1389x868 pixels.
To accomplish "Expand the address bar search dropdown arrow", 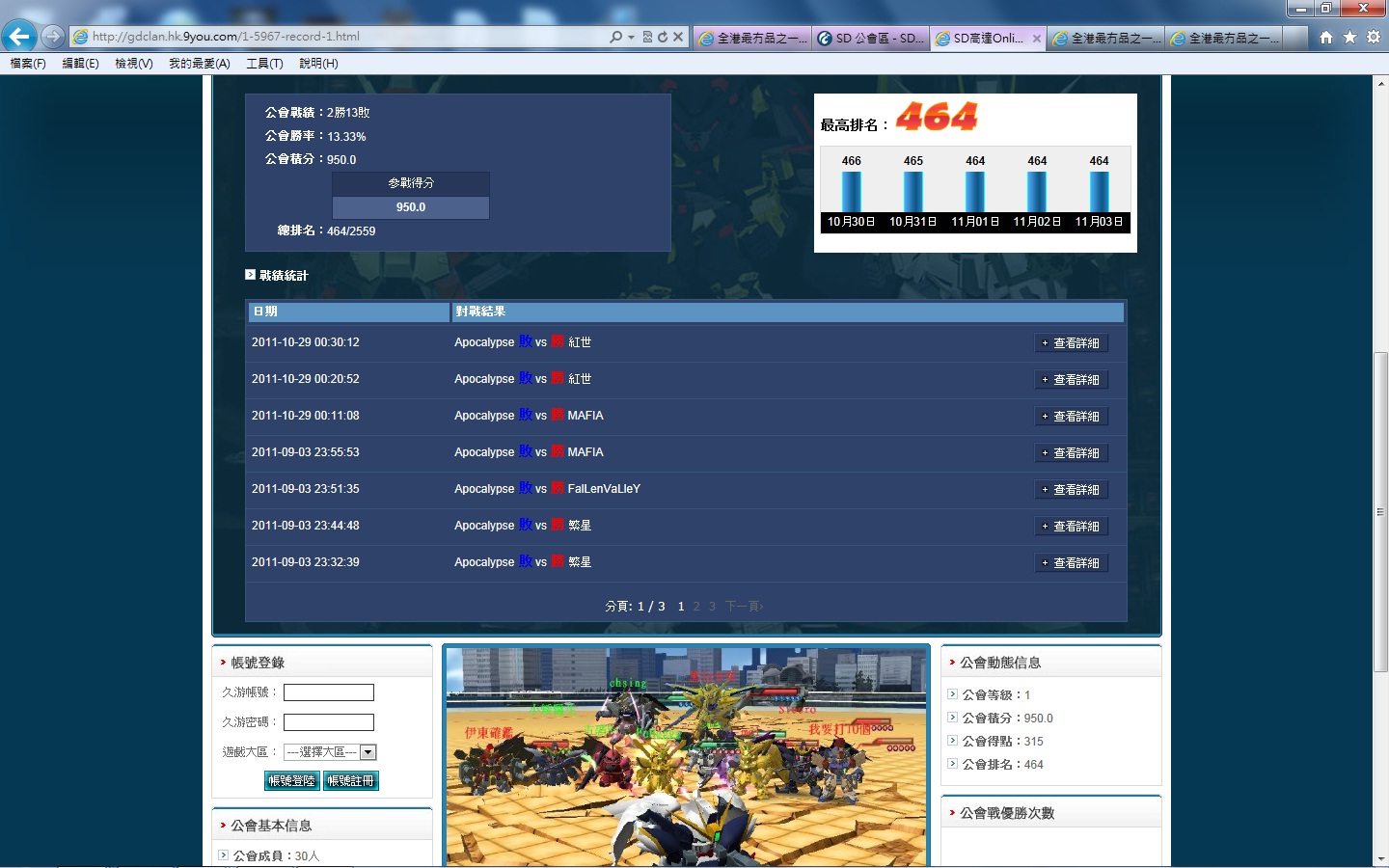I will (631, 37).
